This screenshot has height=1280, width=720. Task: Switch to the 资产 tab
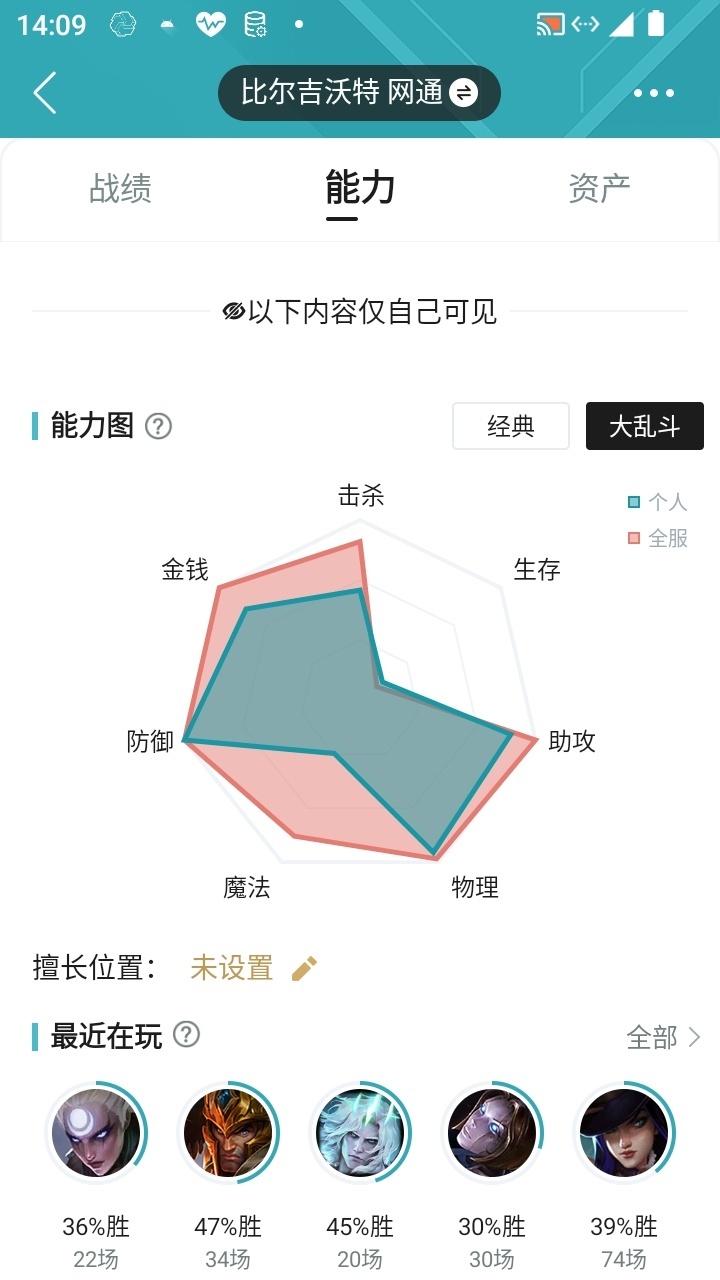click(x=599, y=188)
